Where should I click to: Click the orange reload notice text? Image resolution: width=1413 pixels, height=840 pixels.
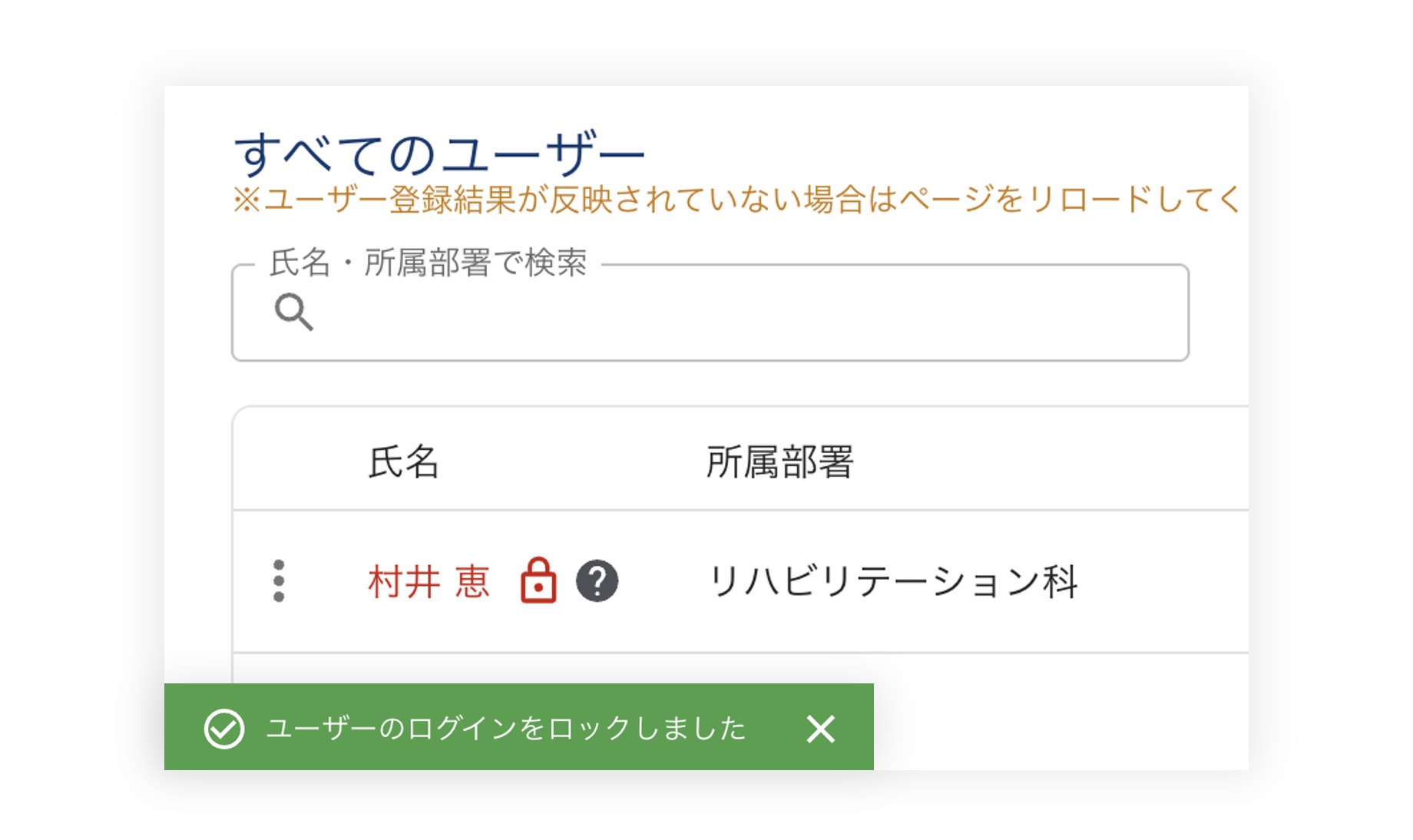click(x=736, y=200)
